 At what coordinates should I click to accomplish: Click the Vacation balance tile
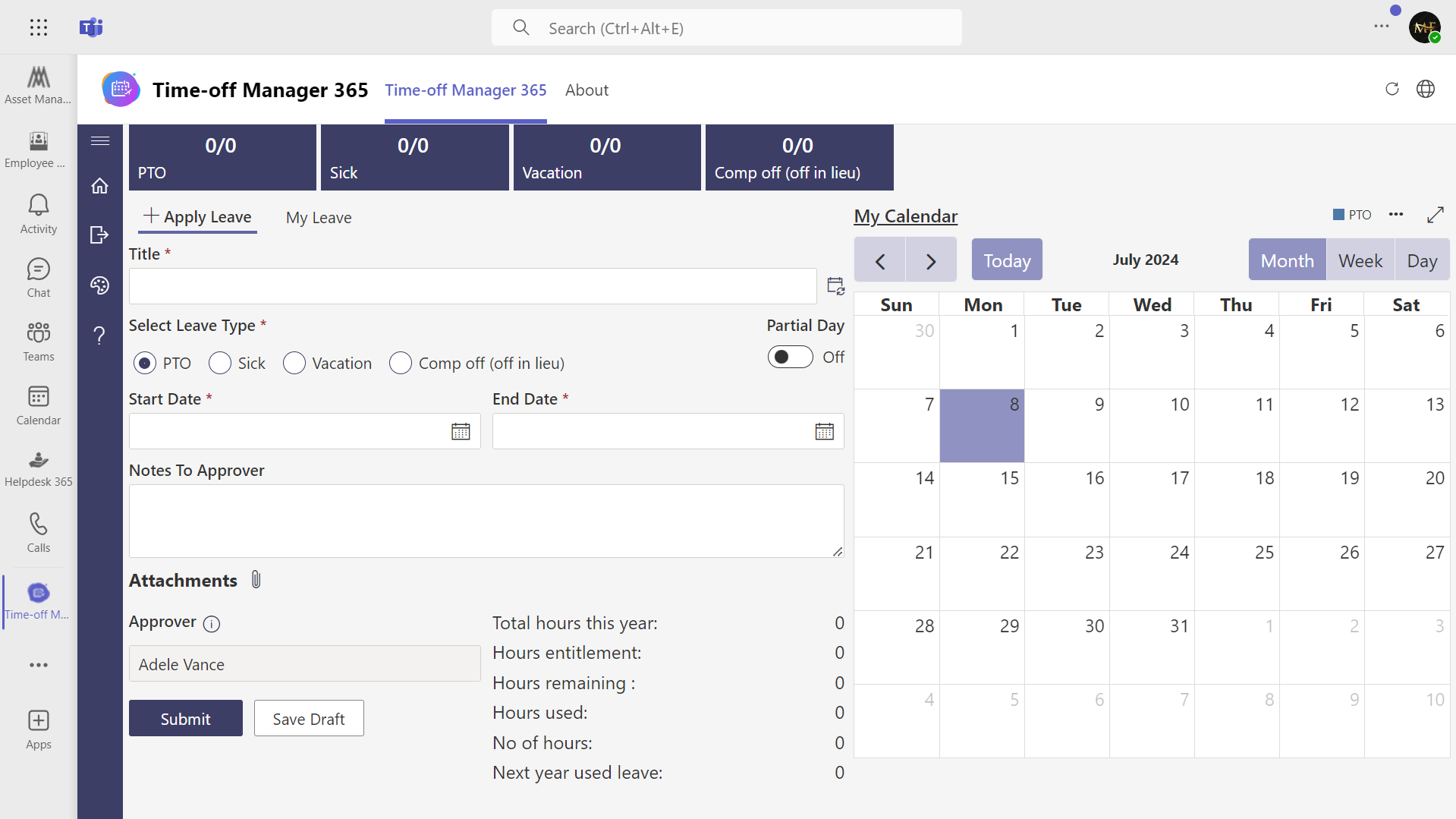pos(607,158)
